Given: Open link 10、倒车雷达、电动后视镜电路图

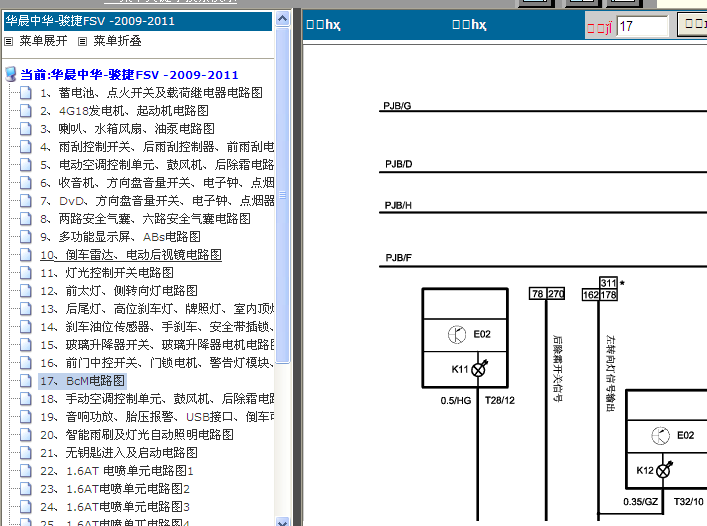Looking at the screenshot, I should click(x=131, y=255).
